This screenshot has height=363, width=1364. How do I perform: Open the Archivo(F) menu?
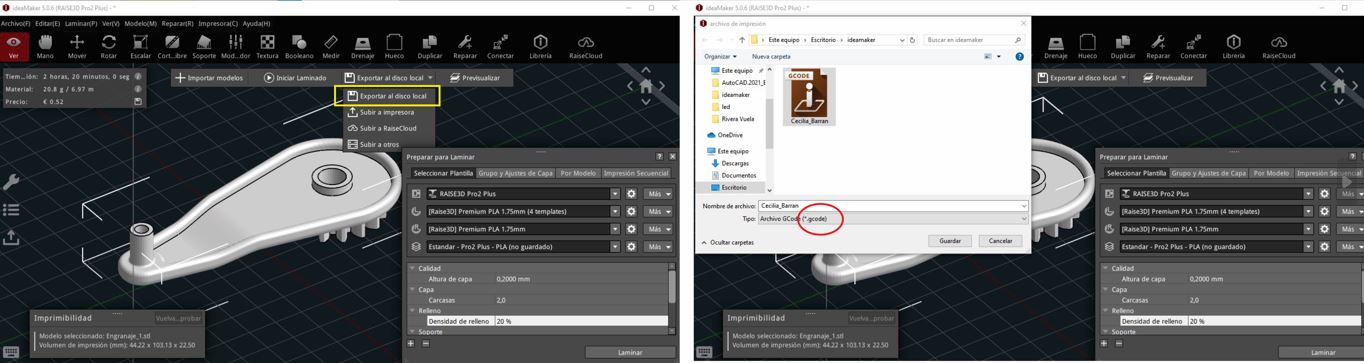coord(15,23)
